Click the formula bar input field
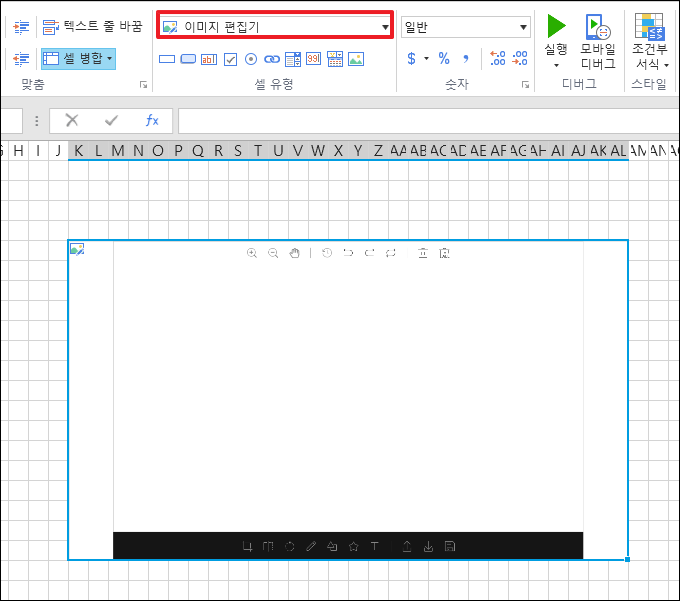 428,121
